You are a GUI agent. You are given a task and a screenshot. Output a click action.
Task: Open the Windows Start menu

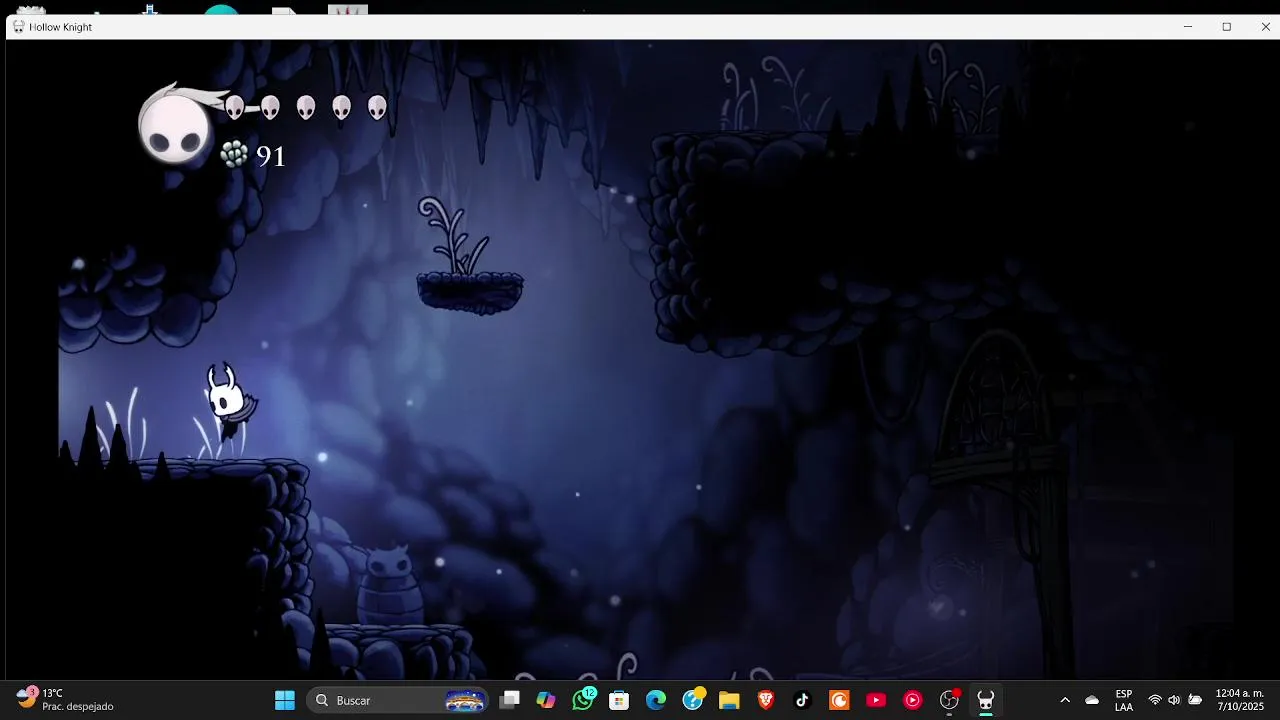click(x=285, y=700)
